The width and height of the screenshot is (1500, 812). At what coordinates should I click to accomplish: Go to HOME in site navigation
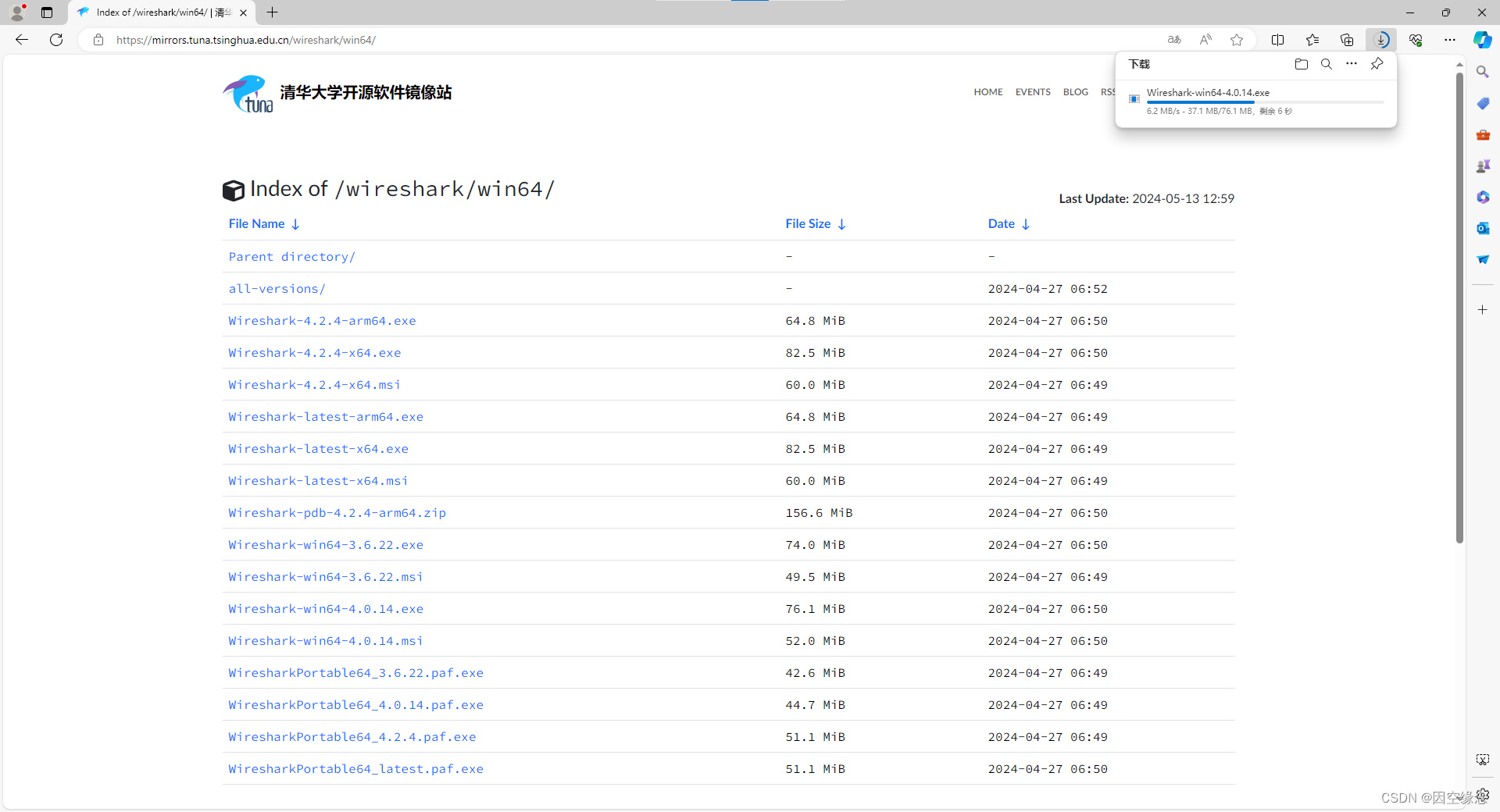point(988,92)
